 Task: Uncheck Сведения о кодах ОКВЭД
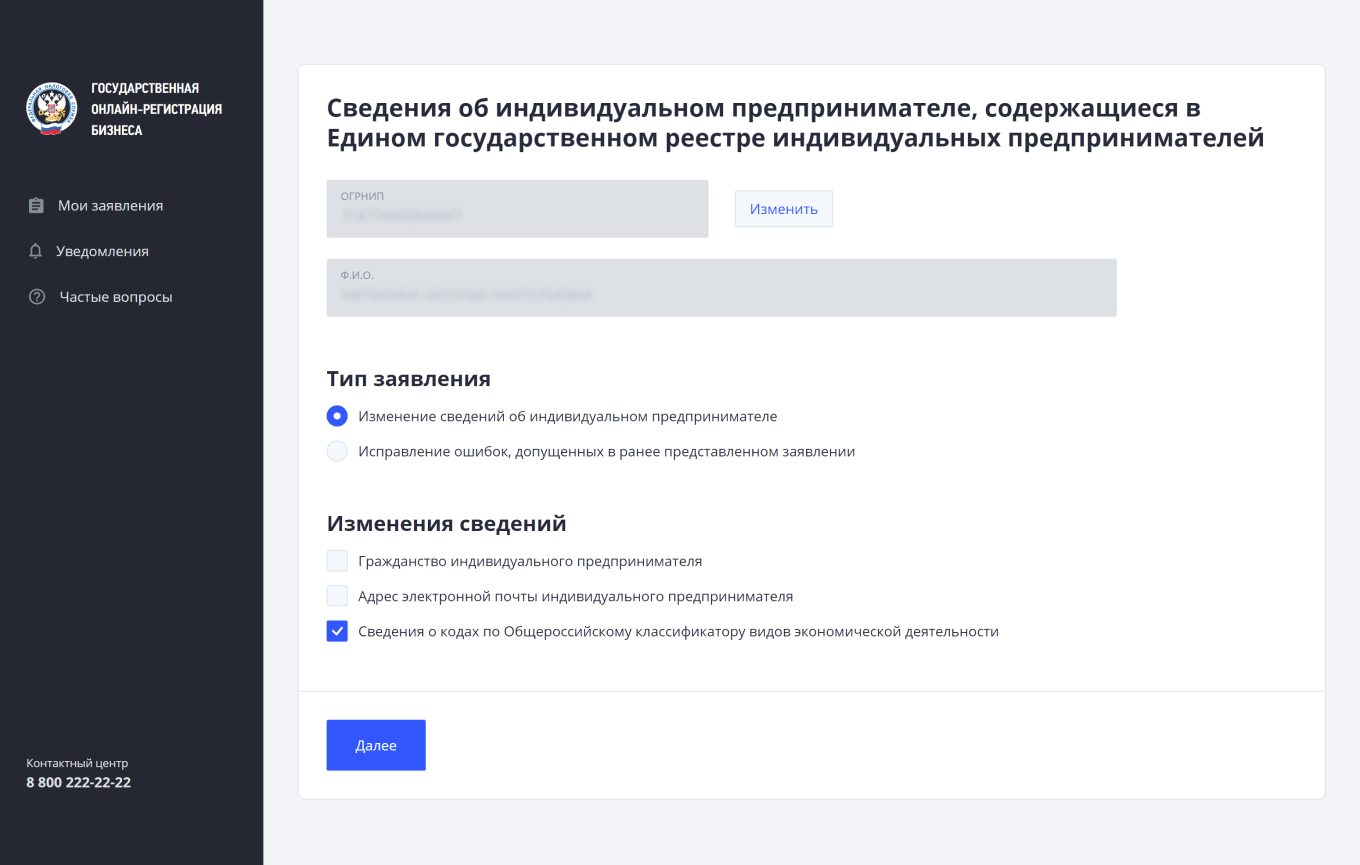(x=337, y=630)
